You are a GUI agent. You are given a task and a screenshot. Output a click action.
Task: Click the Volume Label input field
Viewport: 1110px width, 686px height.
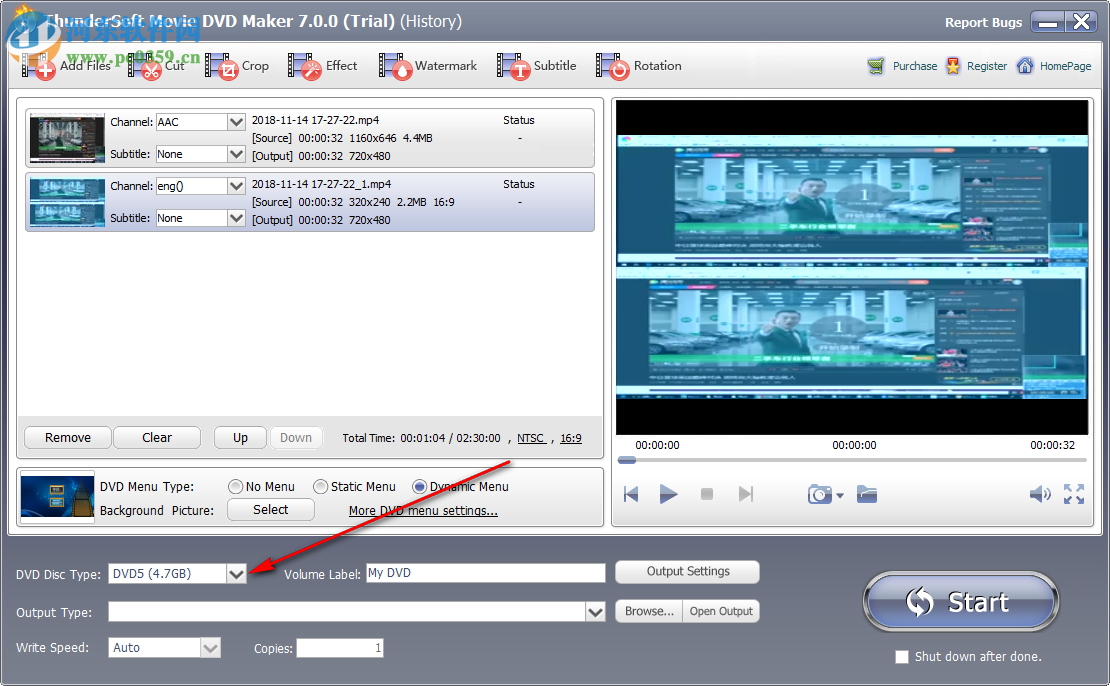tap(485, 572)
